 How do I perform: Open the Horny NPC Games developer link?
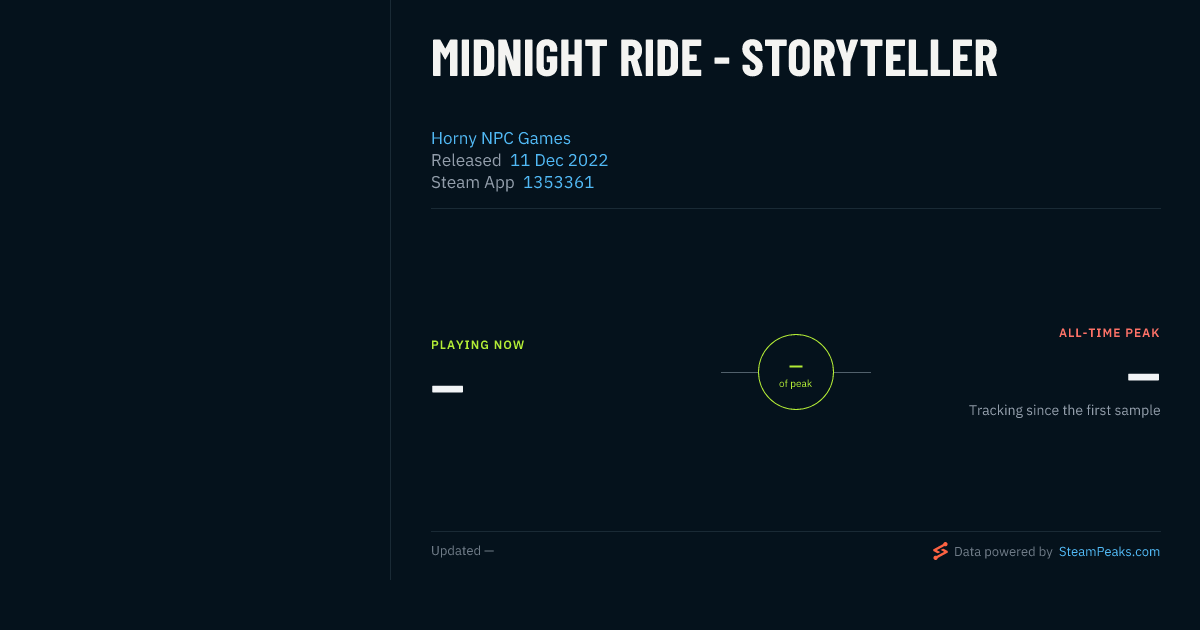(x=501, y=138)
